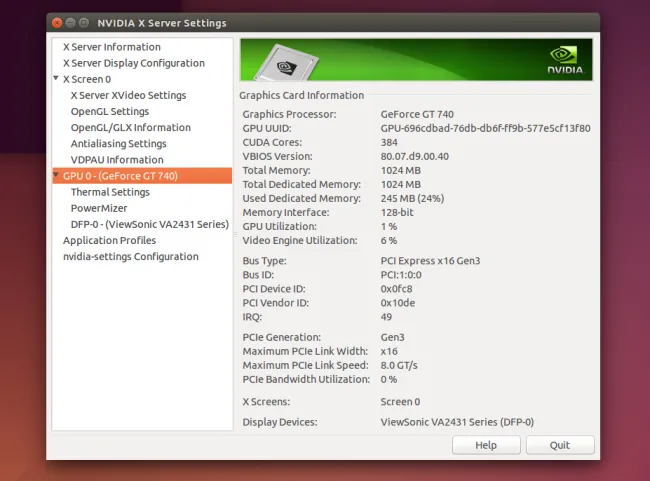This screenshot has height=481, width=650.
Task: Open X Server Information page
Action: point(111,47)
